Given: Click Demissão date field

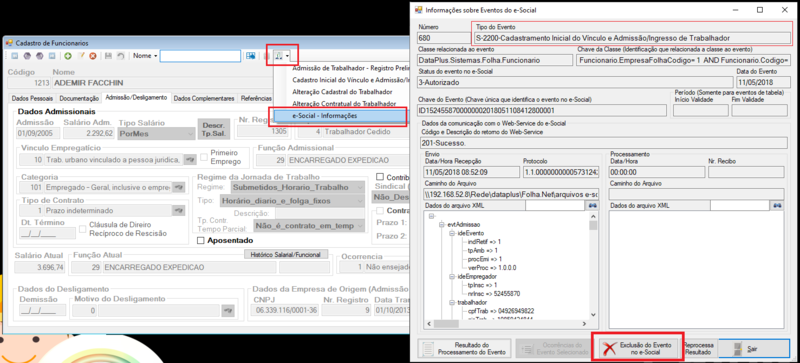Looking at the screenshot, I should 42,310.
